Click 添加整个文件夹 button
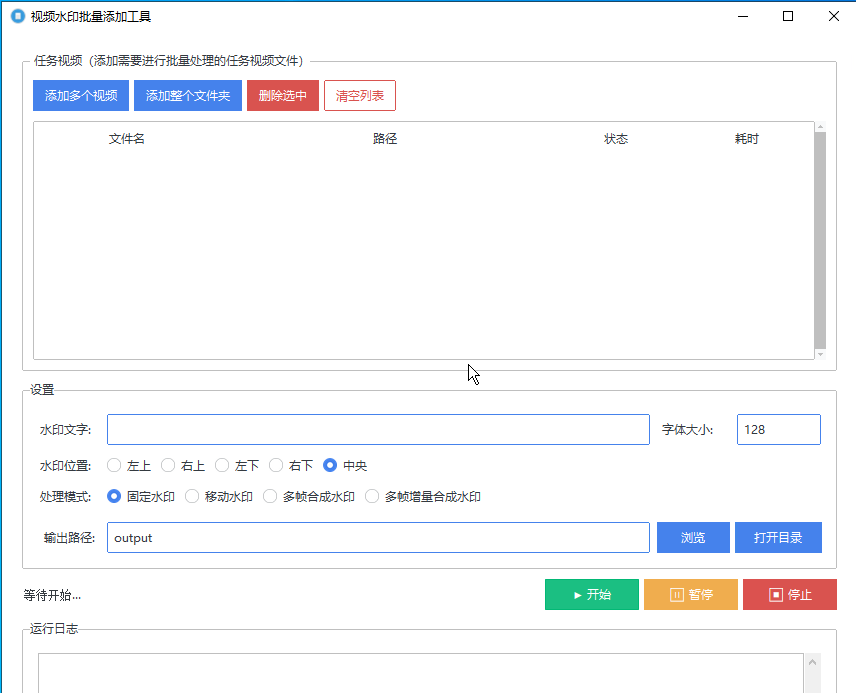Image resolution: width=856 pixels, height=693 pixels. [188, 96]
